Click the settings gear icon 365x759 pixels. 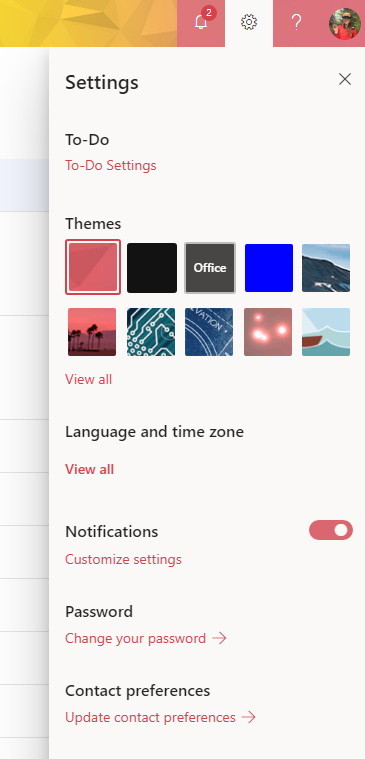click(x=249, y=23)
